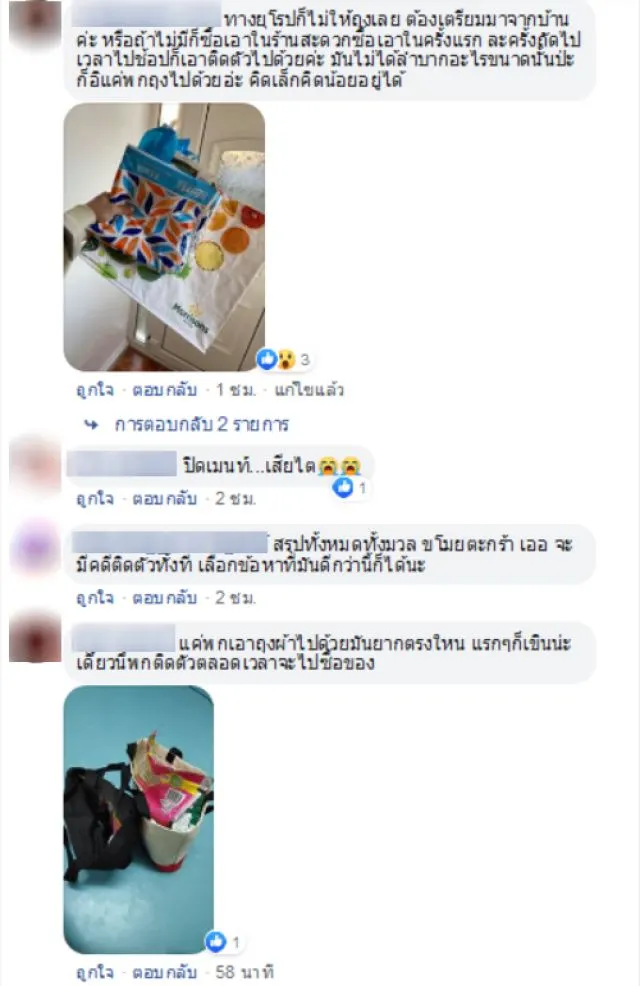Open second commenter's pink avatar
Screen dimensions: 640x986
click(x=35, y=466)
